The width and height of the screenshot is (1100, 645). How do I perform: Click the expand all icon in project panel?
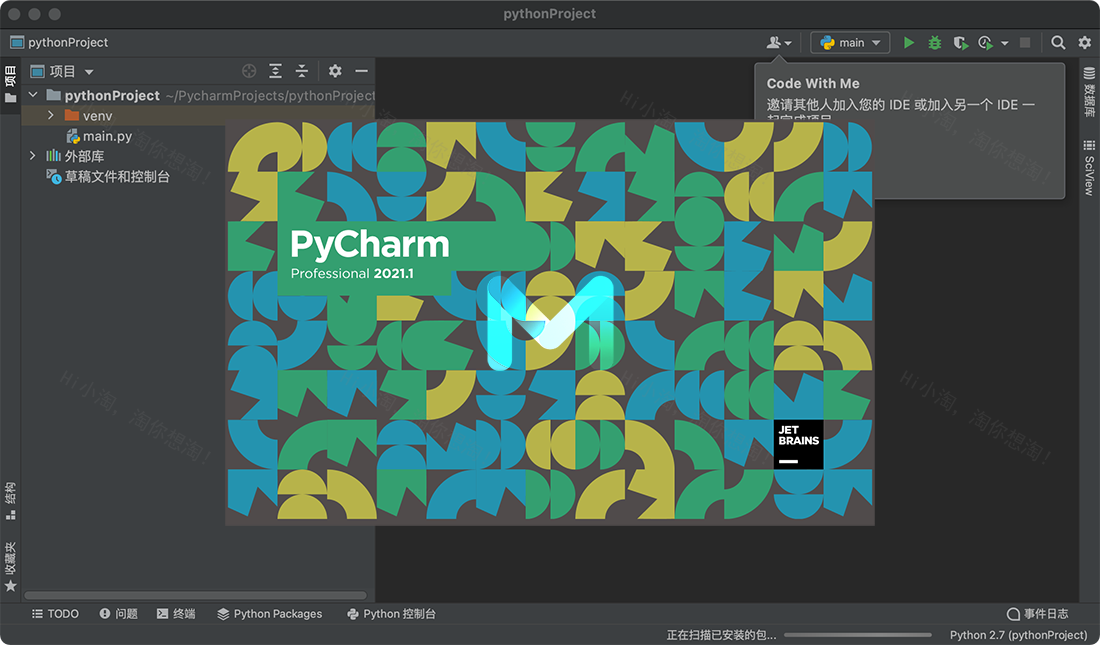click(275, 71)
